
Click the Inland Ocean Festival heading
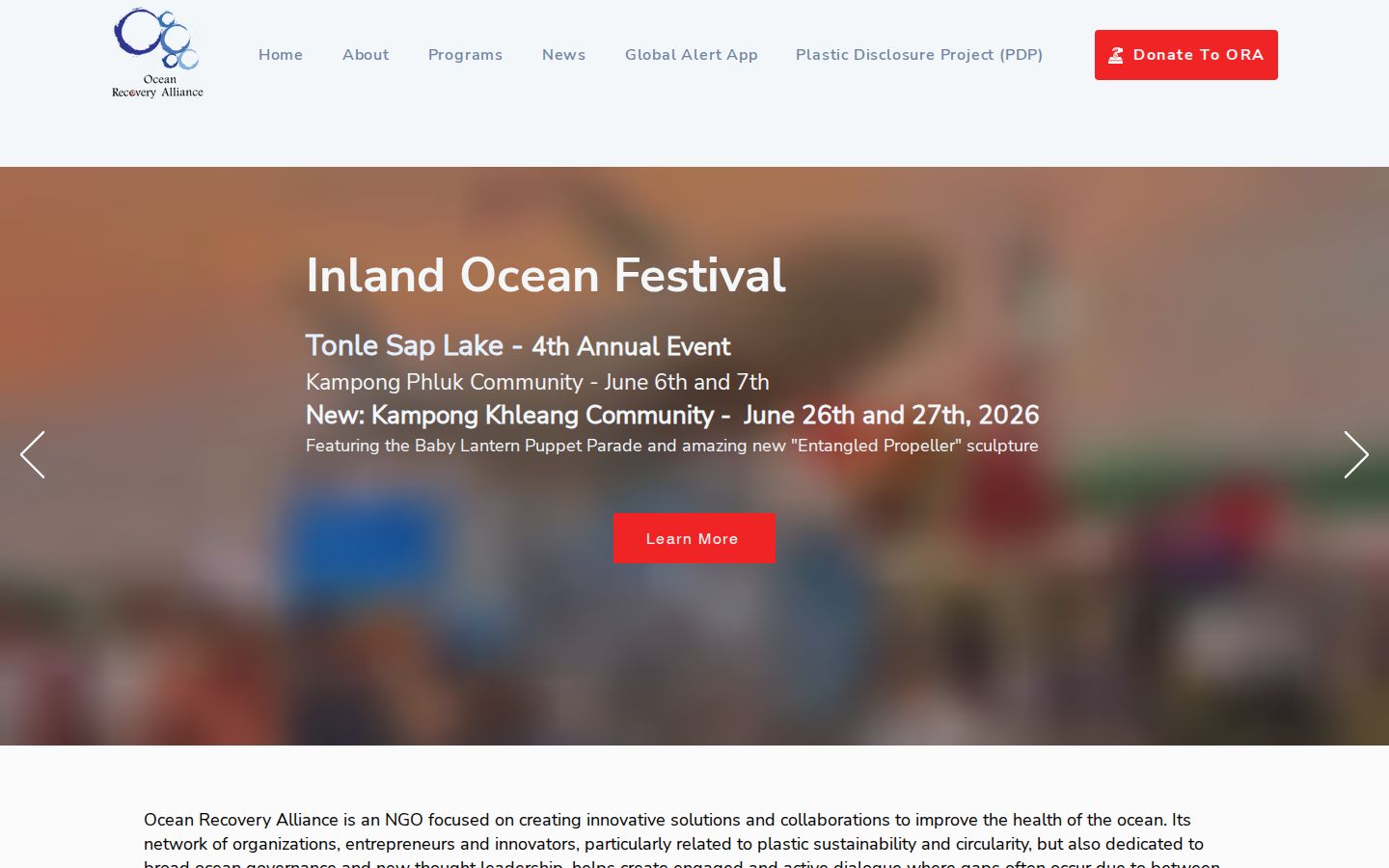(546, 275)
